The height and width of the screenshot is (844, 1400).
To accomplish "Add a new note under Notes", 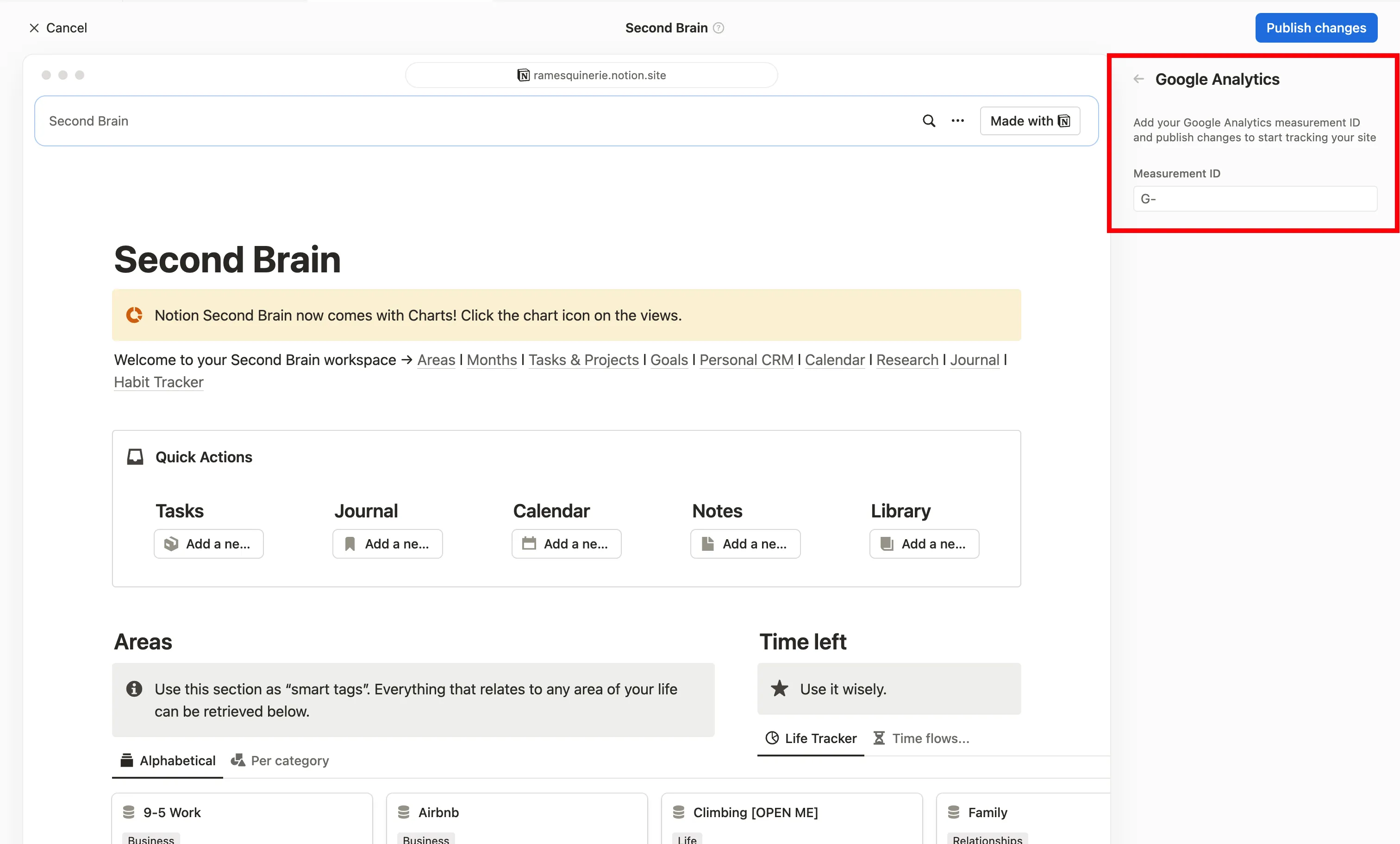I will [x=745, y=544].
